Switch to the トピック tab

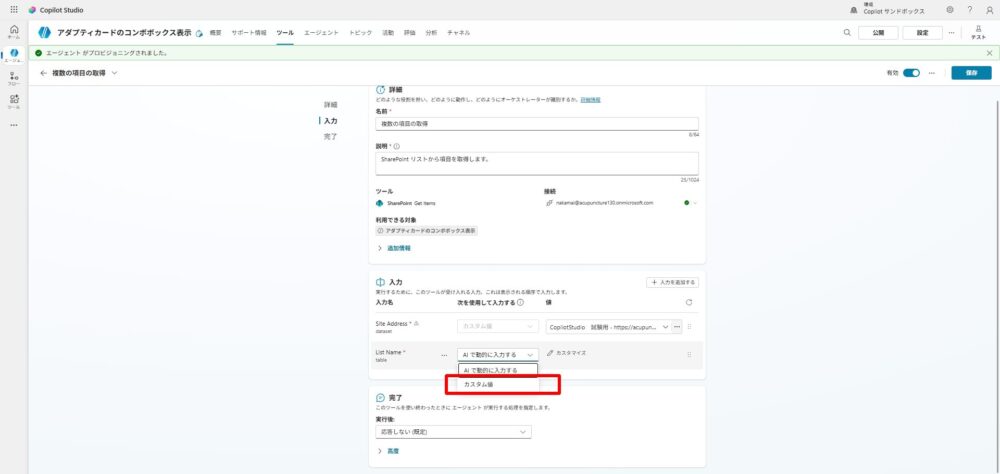coord(361,33)
